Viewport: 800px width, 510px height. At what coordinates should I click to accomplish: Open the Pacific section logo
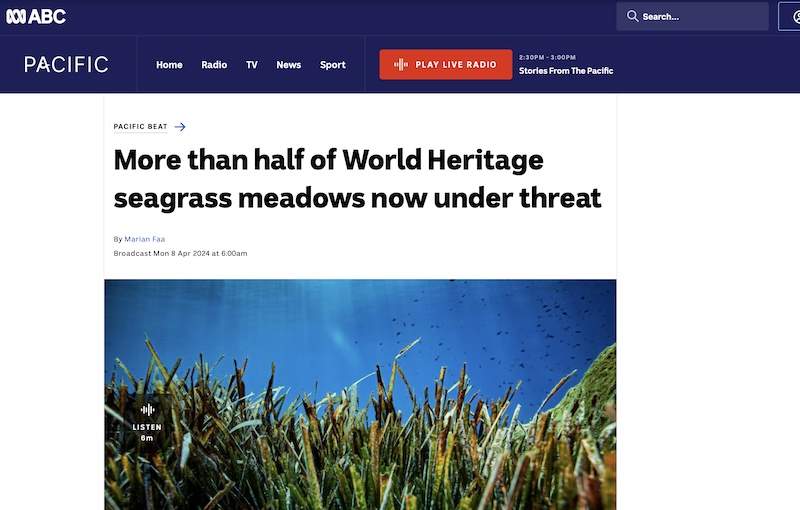click(x=66, y=64)
